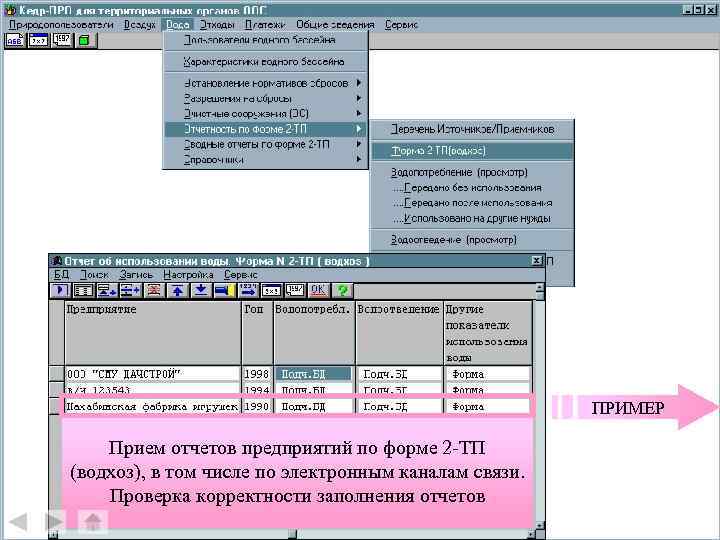The height and width of the screenshot is (540, 720).
Task: Open the Платежи menu
Action: (265, 25)
